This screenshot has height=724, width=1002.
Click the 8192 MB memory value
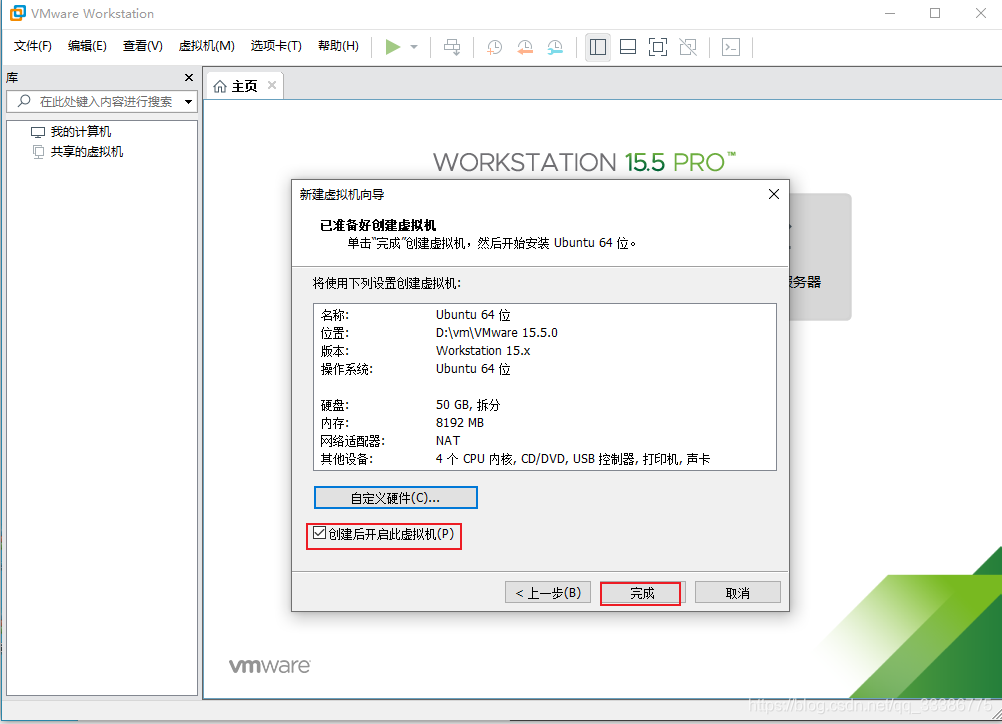coord(460,423)
